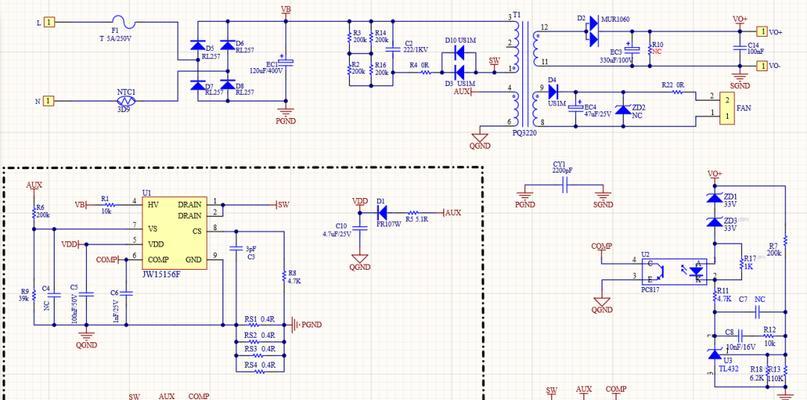Select the EC4 47uF/25V capacitor symbol
The width and height of the screenshot is (807, 400).
577,108
